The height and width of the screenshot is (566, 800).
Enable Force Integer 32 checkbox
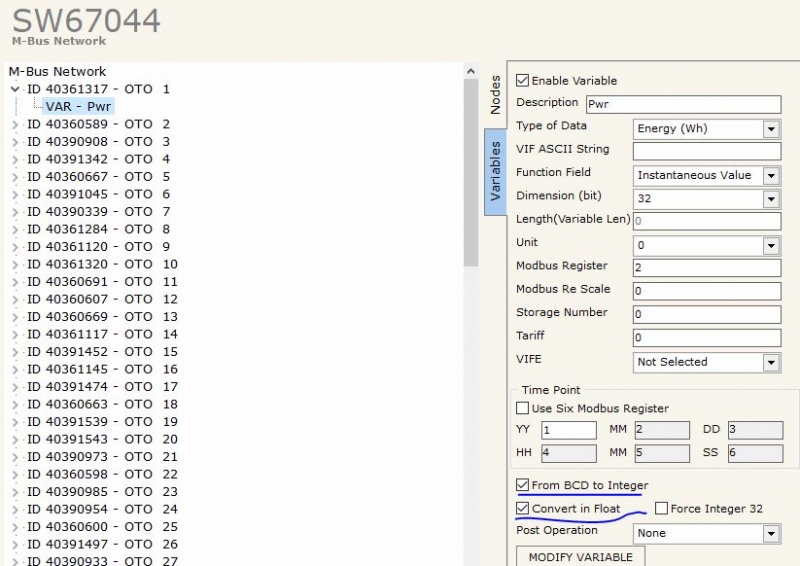(x=661, y=508)
